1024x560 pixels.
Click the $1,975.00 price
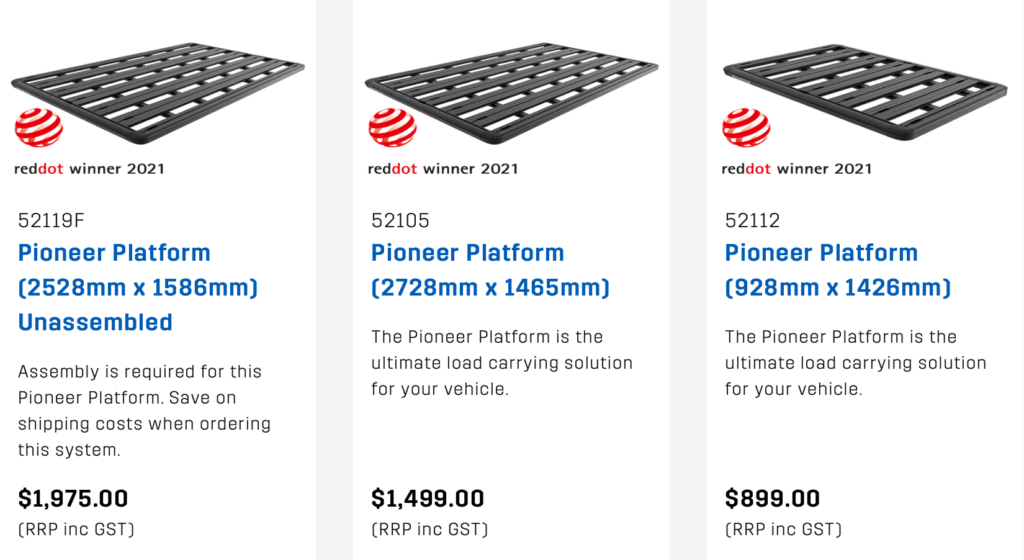(x=73, y=499)
